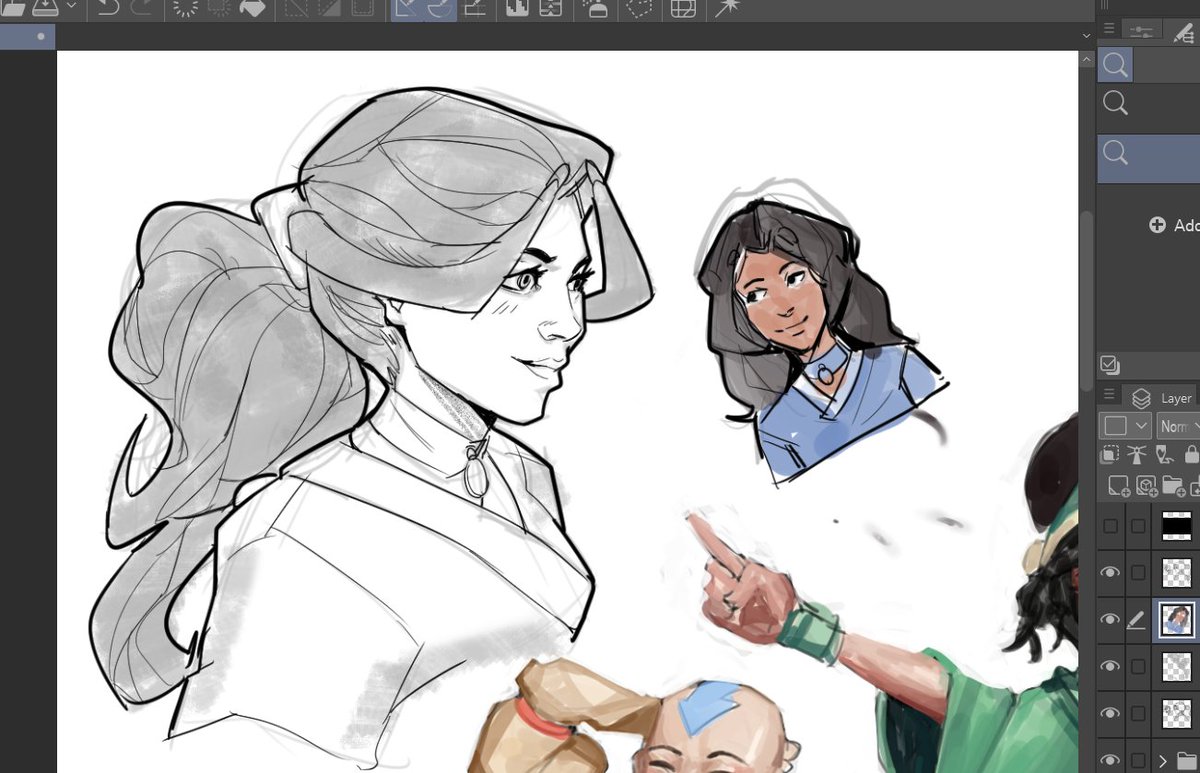Image resolution: width=1200 pixels, height=773 pixels.
Task: Create a New Raster Layer
Action: pos(1117,487)
